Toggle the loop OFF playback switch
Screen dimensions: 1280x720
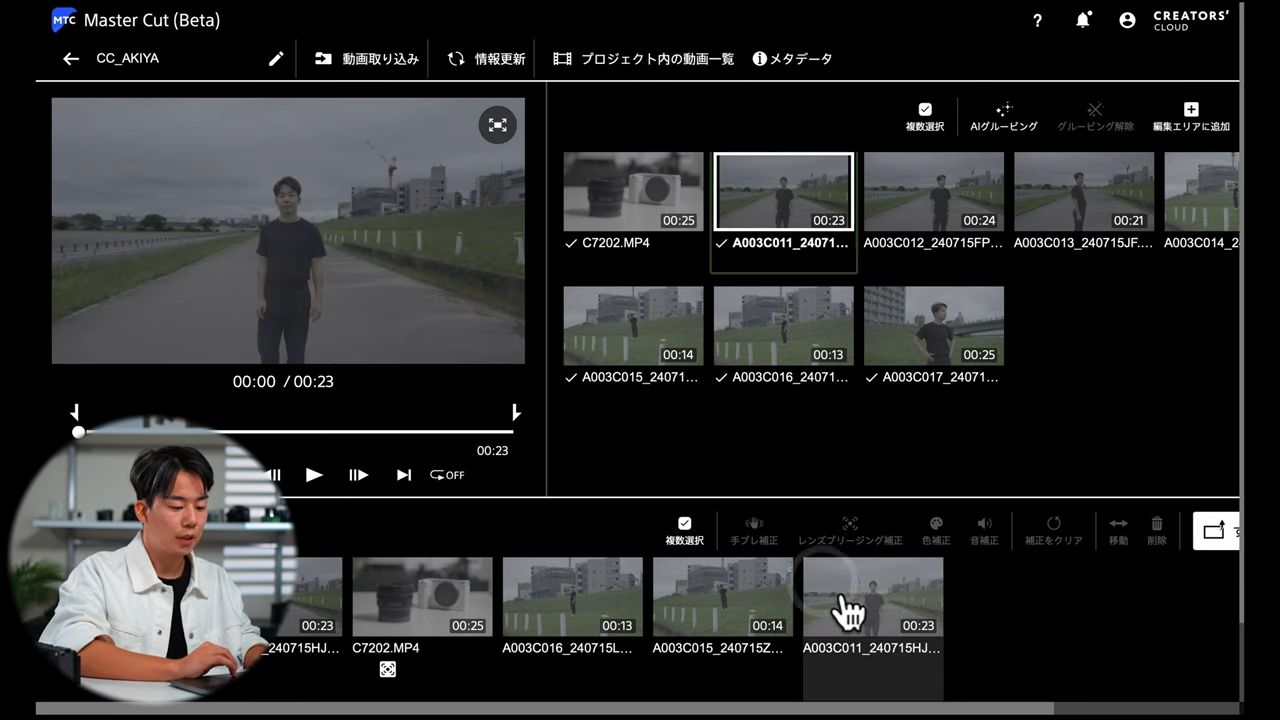pyautogui.click(x=447, y=475)
